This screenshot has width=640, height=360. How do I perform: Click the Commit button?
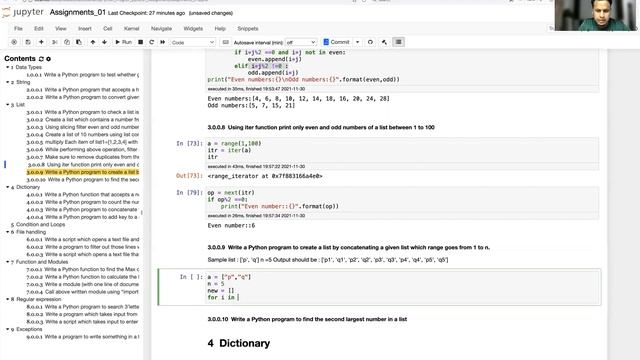click(x=337, y=42)
